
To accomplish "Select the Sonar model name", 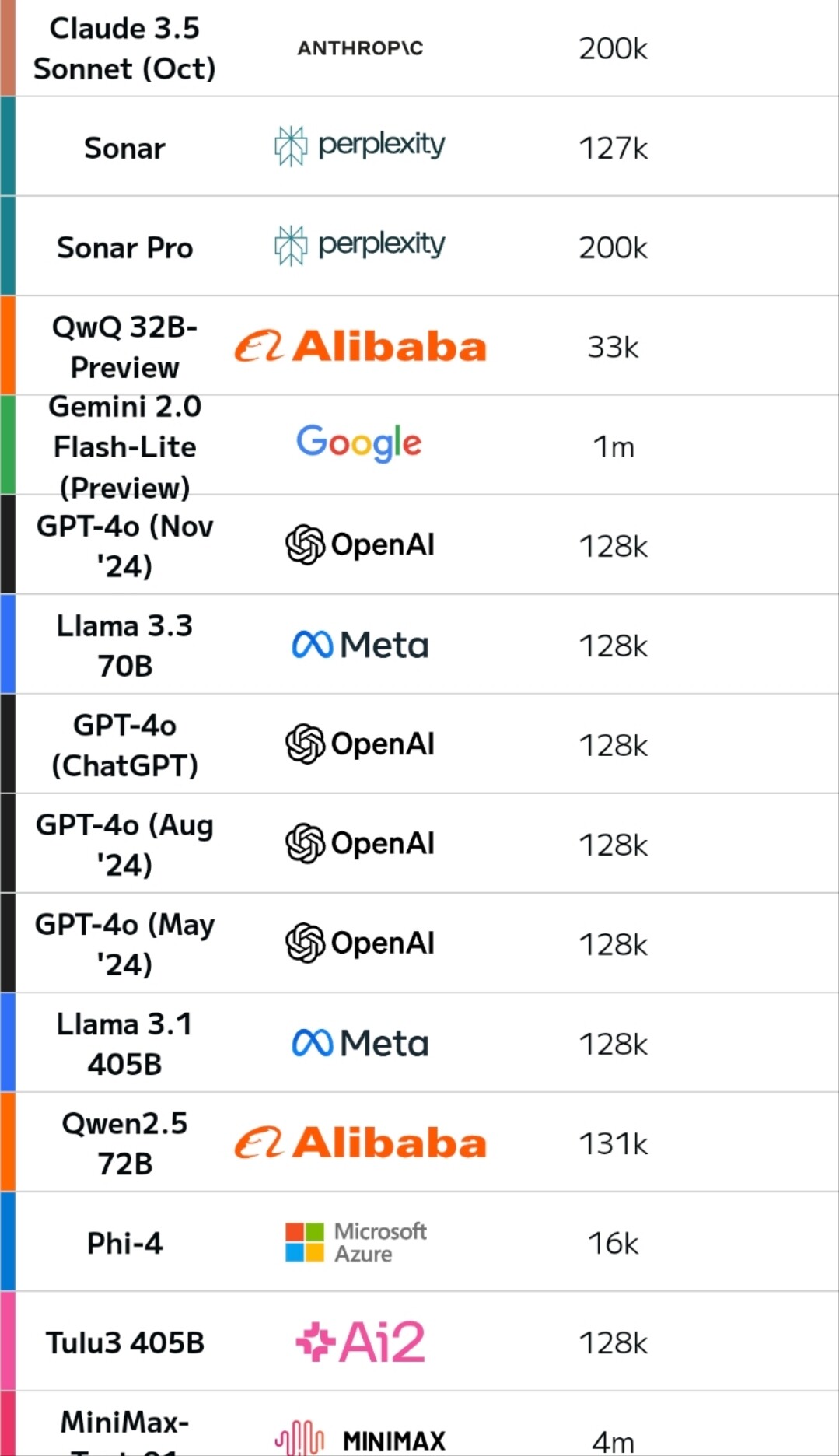I will click(x=124, y=148).
